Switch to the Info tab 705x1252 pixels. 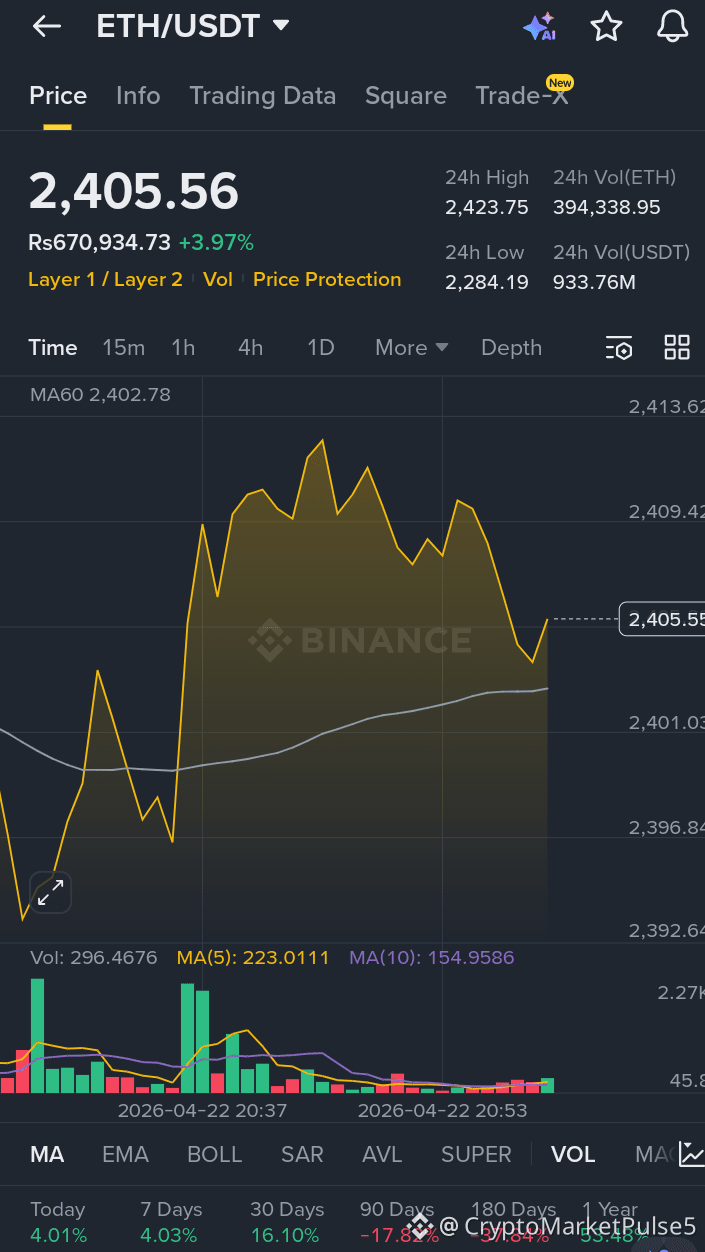[x=138, y=96]
